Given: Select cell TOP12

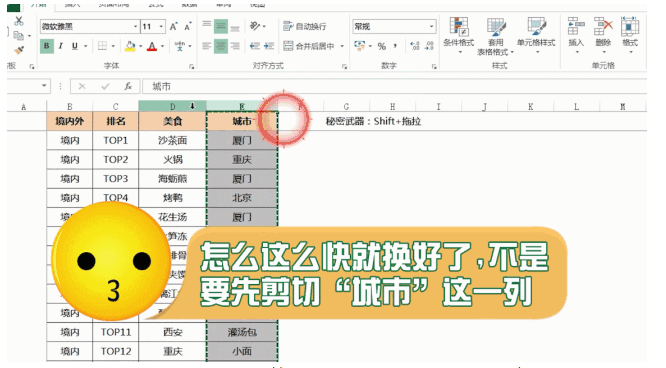Looking at the screenshot, I should tap(116, 351).
